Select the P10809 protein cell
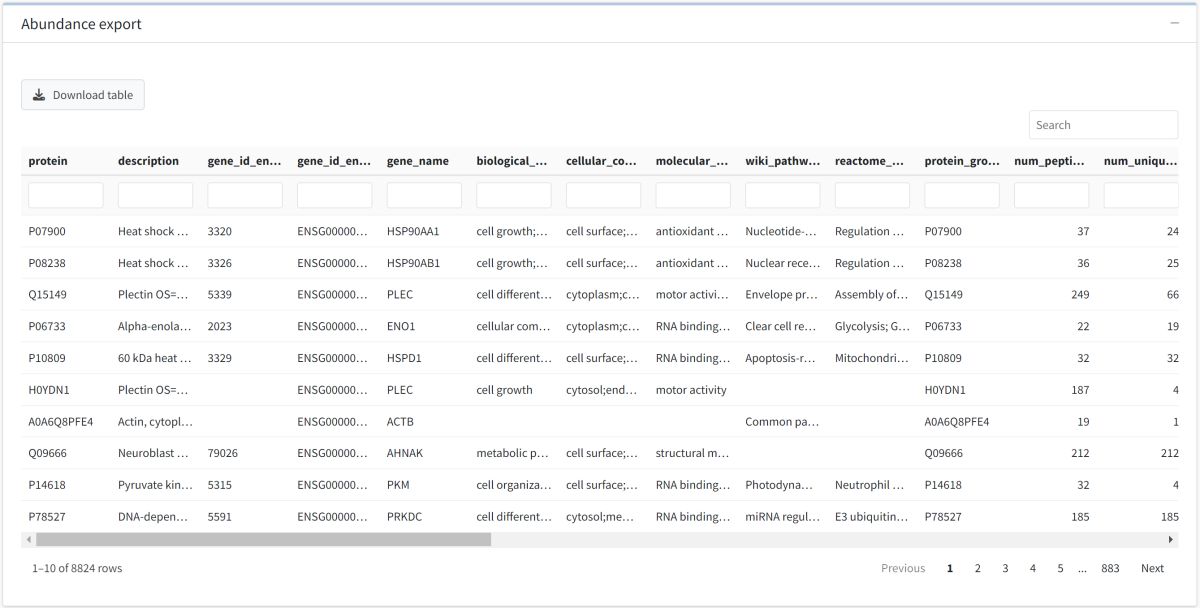1200x608 pixels. 45,358
